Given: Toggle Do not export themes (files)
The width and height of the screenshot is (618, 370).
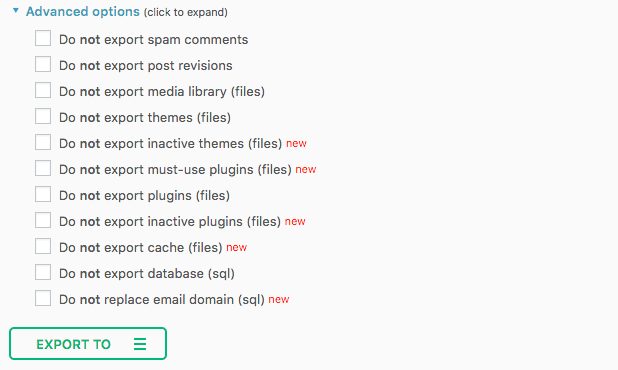Looking at the screenshot, I should (x=43, y=116).
